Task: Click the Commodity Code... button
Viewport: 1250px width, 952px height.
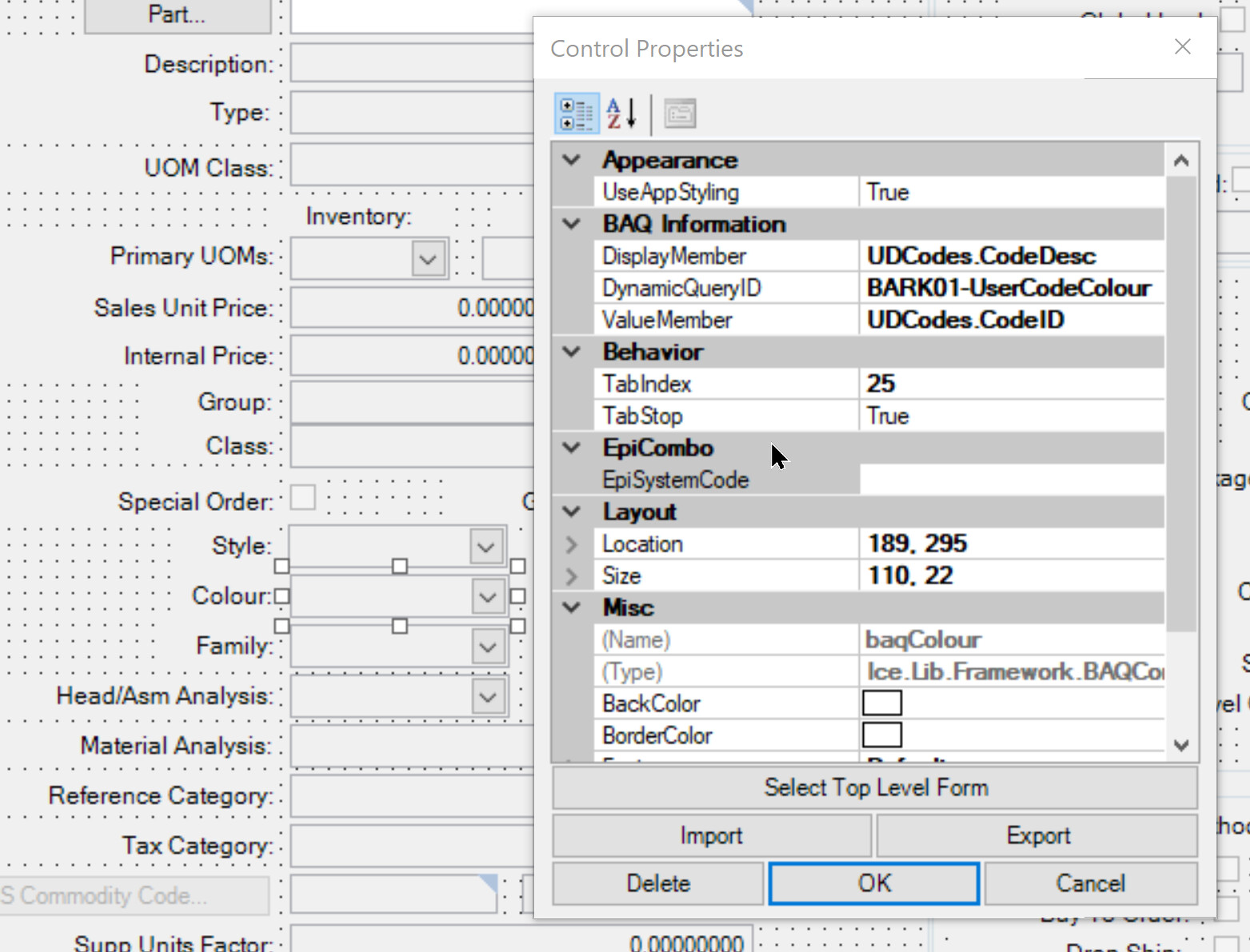Action: 134,896
